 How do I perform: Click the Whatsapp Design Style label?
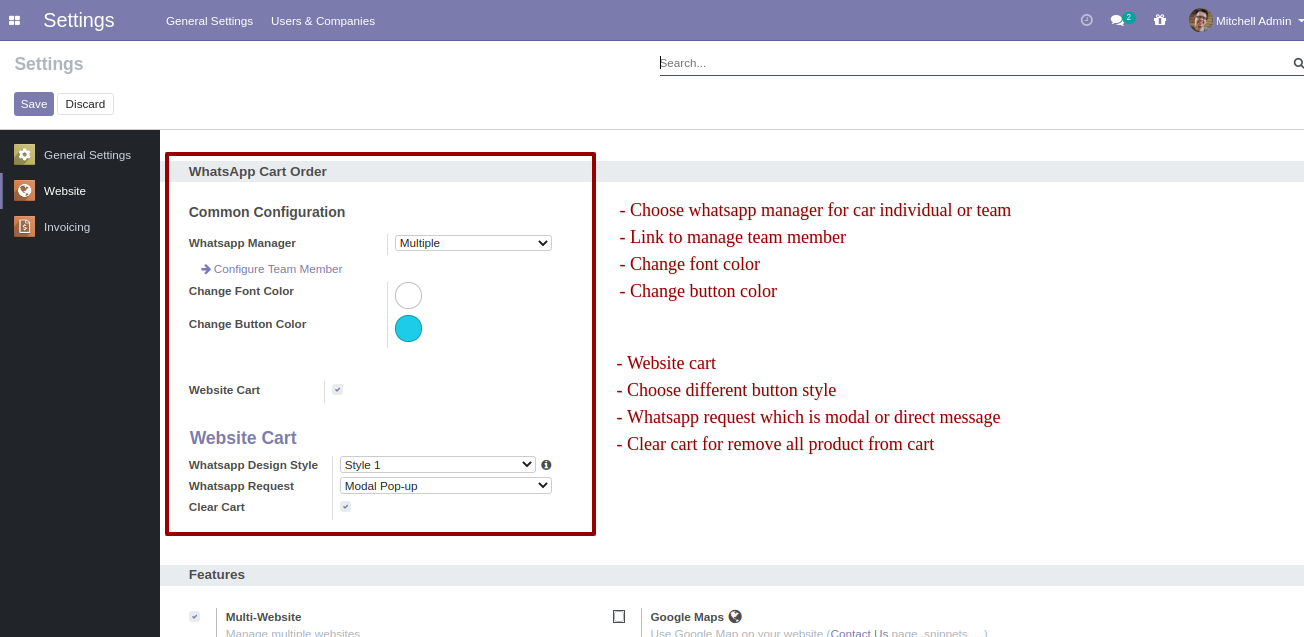(x=253, y=465)
